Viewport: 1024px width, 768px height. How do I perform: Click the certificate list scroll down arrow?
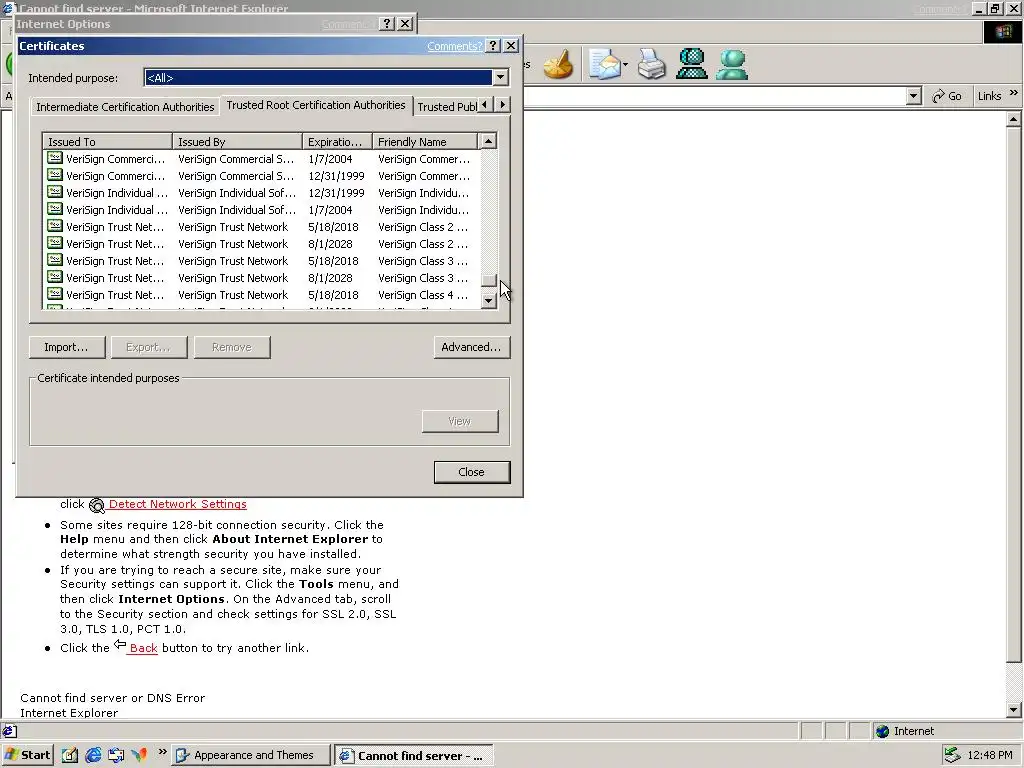[488, 300]
